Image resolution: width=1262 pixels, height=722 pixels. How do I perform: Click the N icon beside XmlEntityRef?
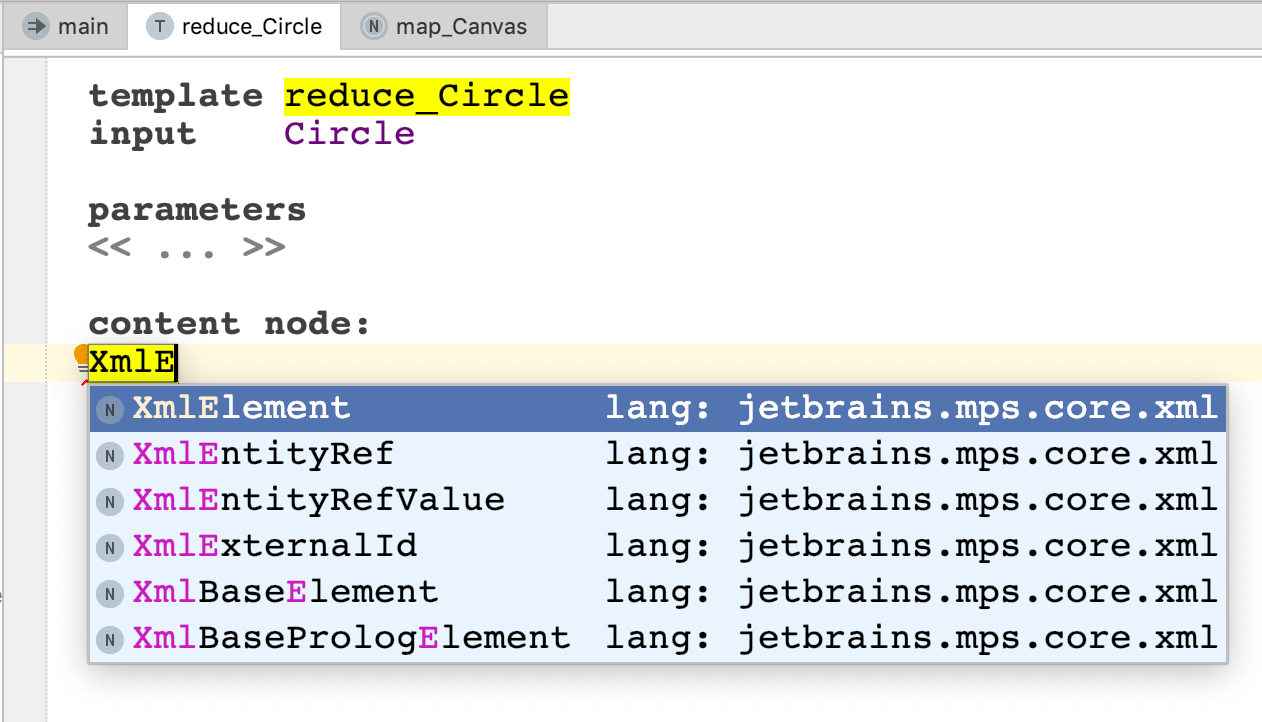click(110, 455)
